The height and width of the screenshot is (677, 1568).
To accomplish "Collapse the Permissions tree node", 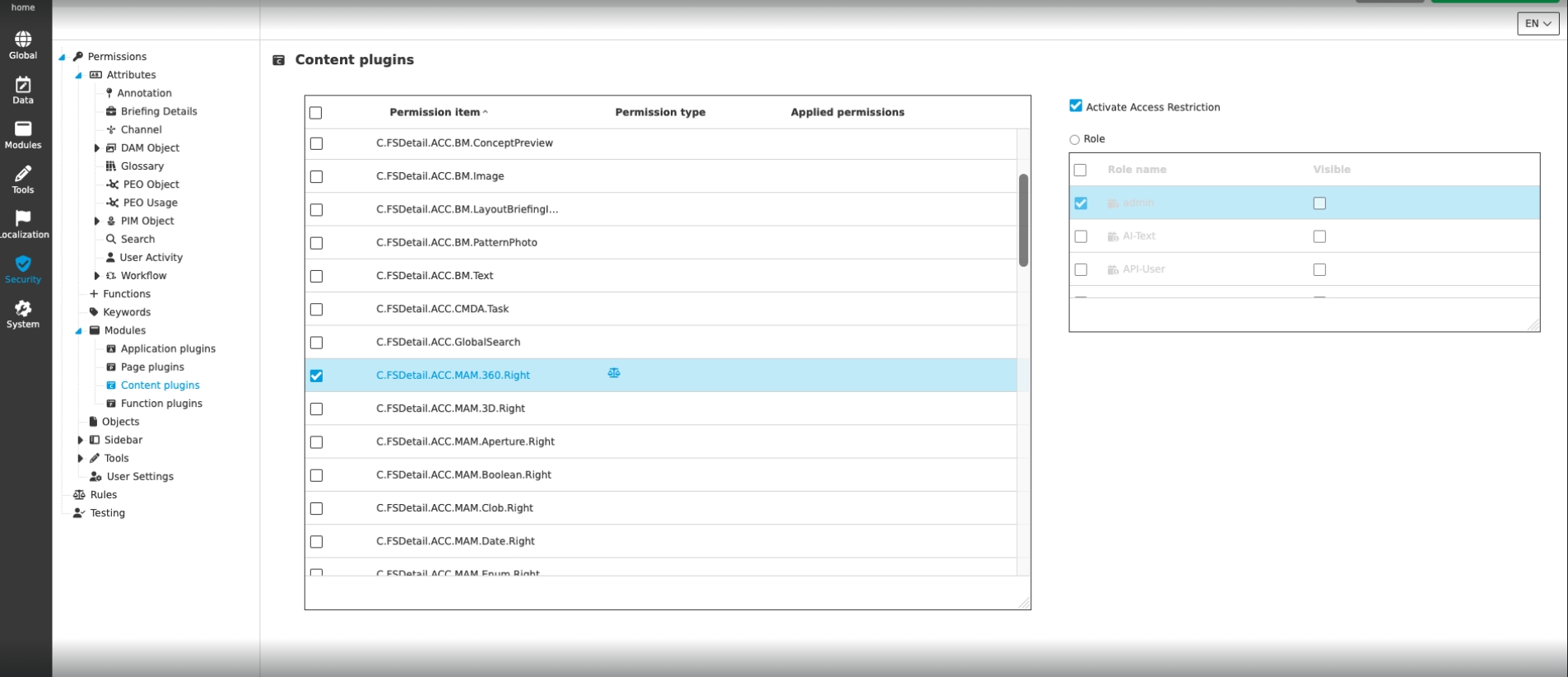I will click(x=62, y=58).
